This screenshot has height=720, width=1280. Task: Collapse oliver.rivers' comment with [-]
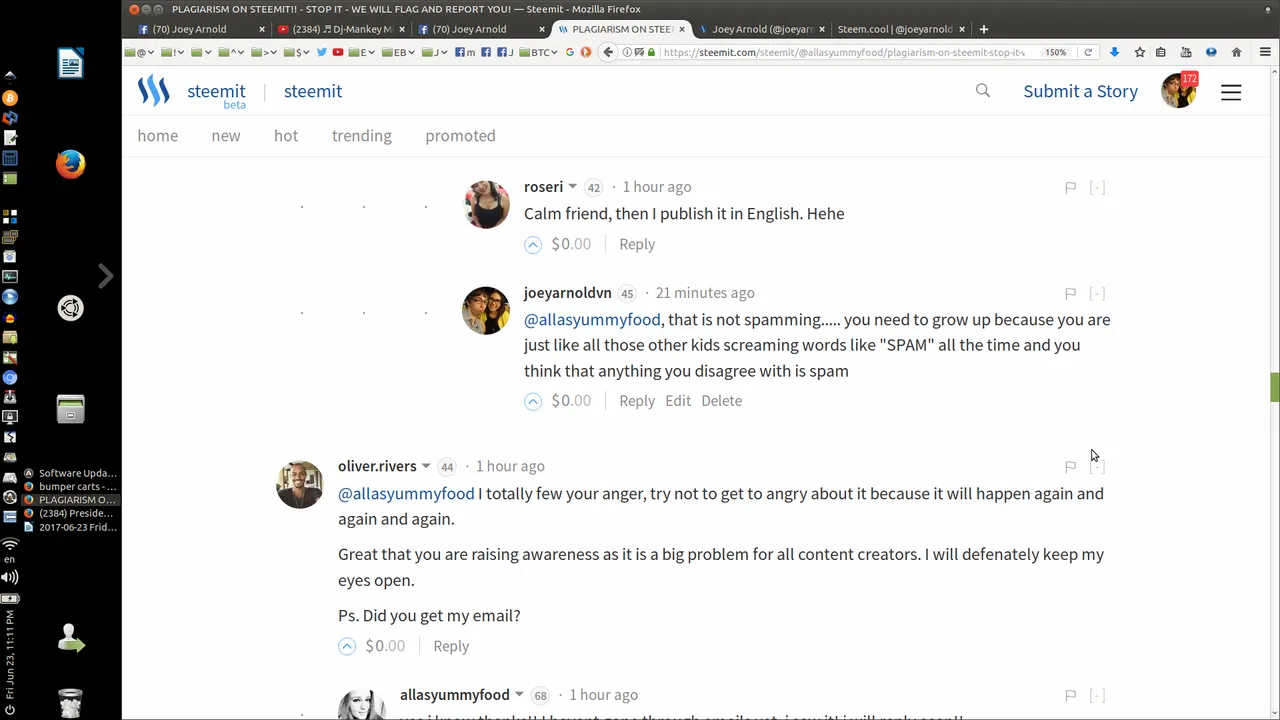[1097, 467]
